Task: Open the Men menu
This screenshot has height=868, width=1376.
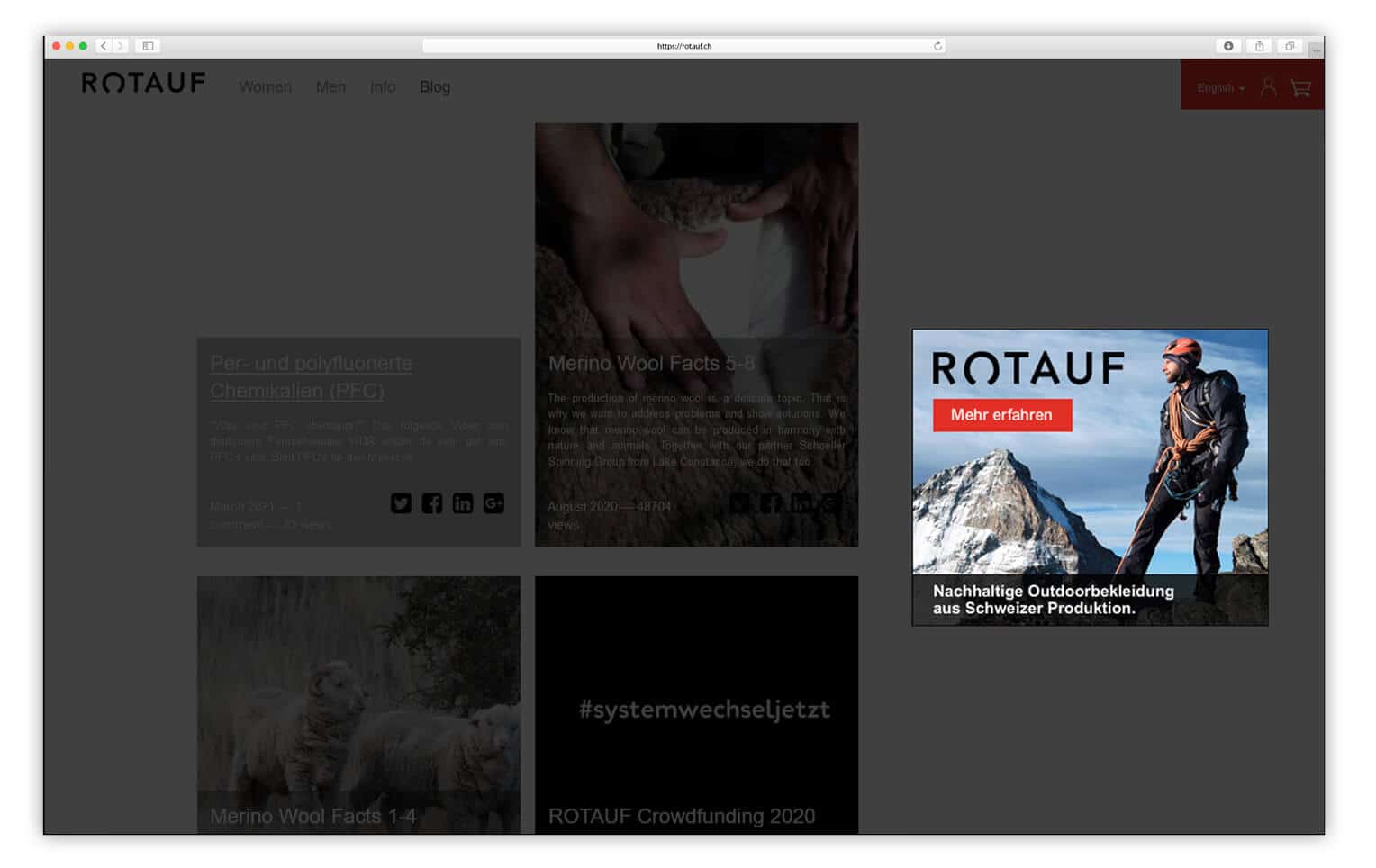Action: click(x=330, y=87)
